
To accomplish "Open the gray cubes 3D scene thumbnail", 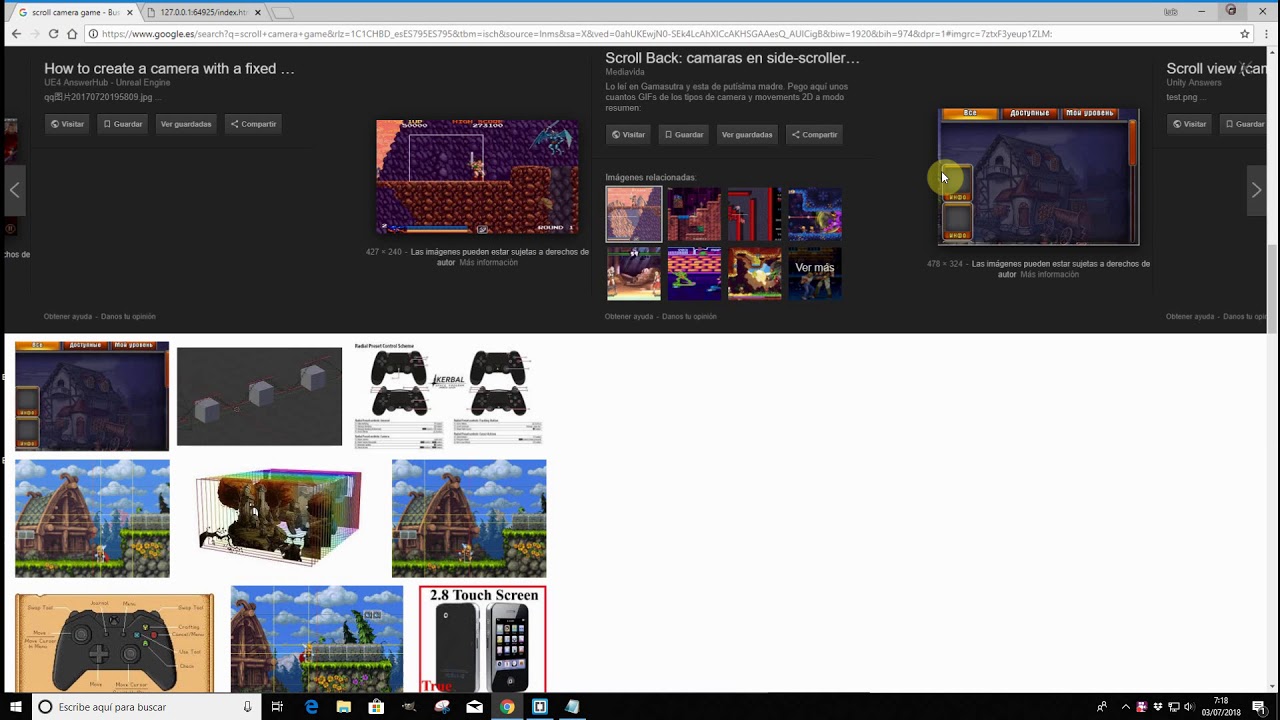I will [259, 396].
